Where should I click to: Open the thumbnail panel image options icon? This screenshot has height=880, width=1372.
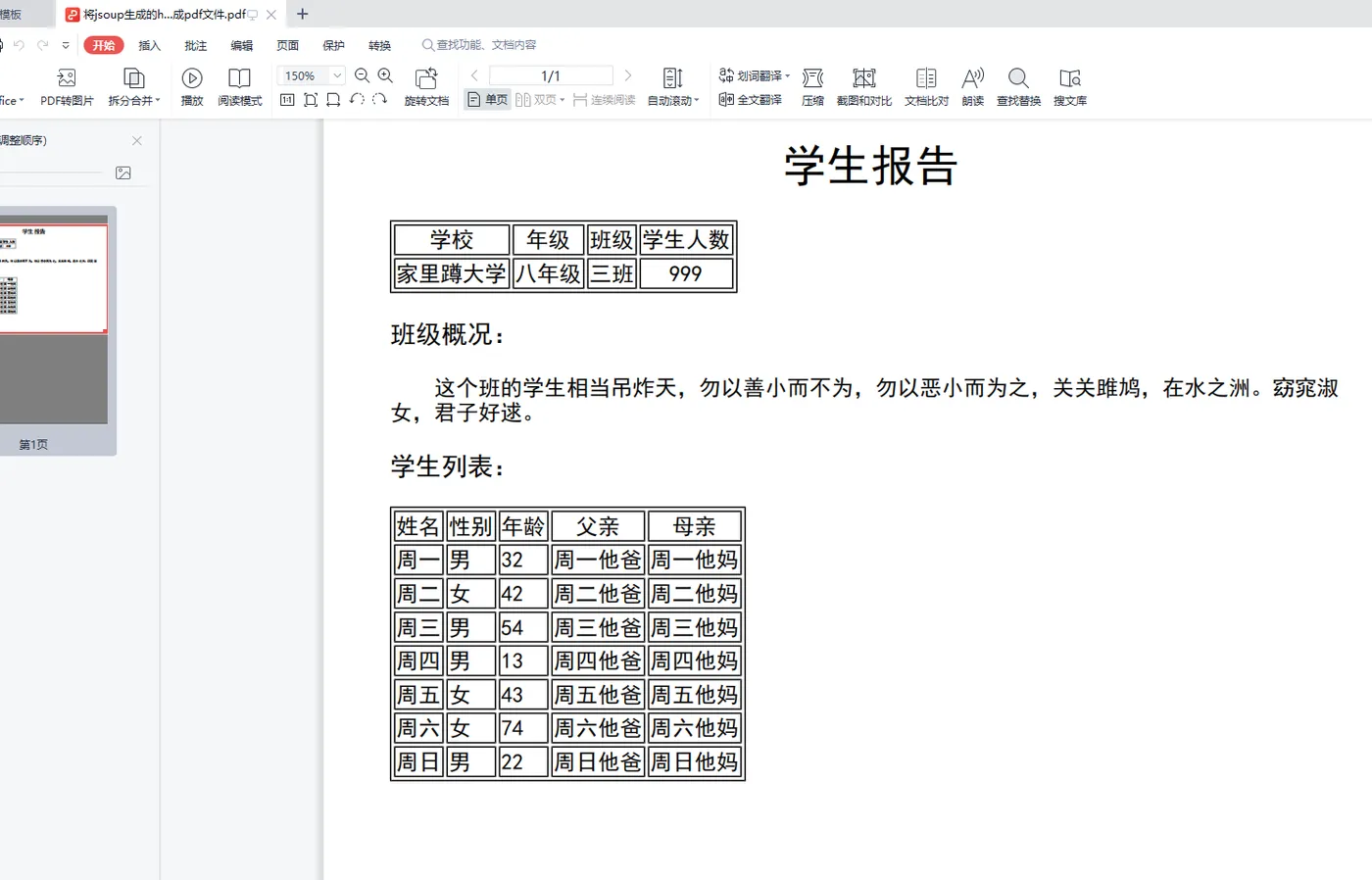[x=123, y=172]
